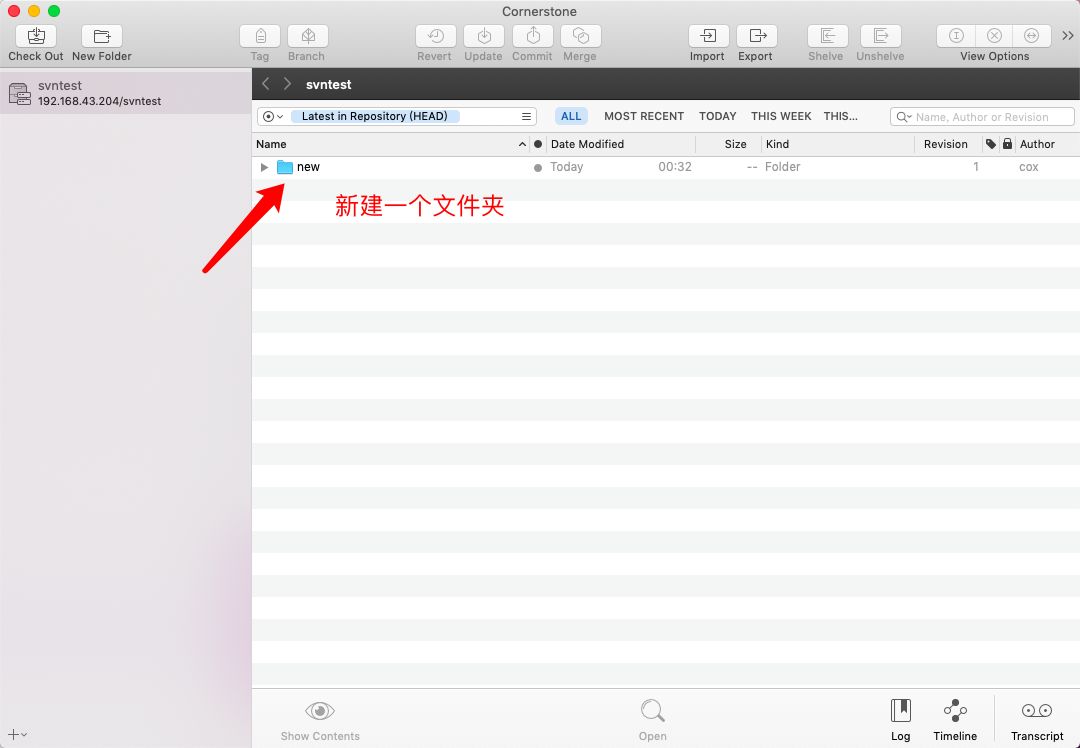
Task: Click Show Contents eye icon
Action: point(320,711)
